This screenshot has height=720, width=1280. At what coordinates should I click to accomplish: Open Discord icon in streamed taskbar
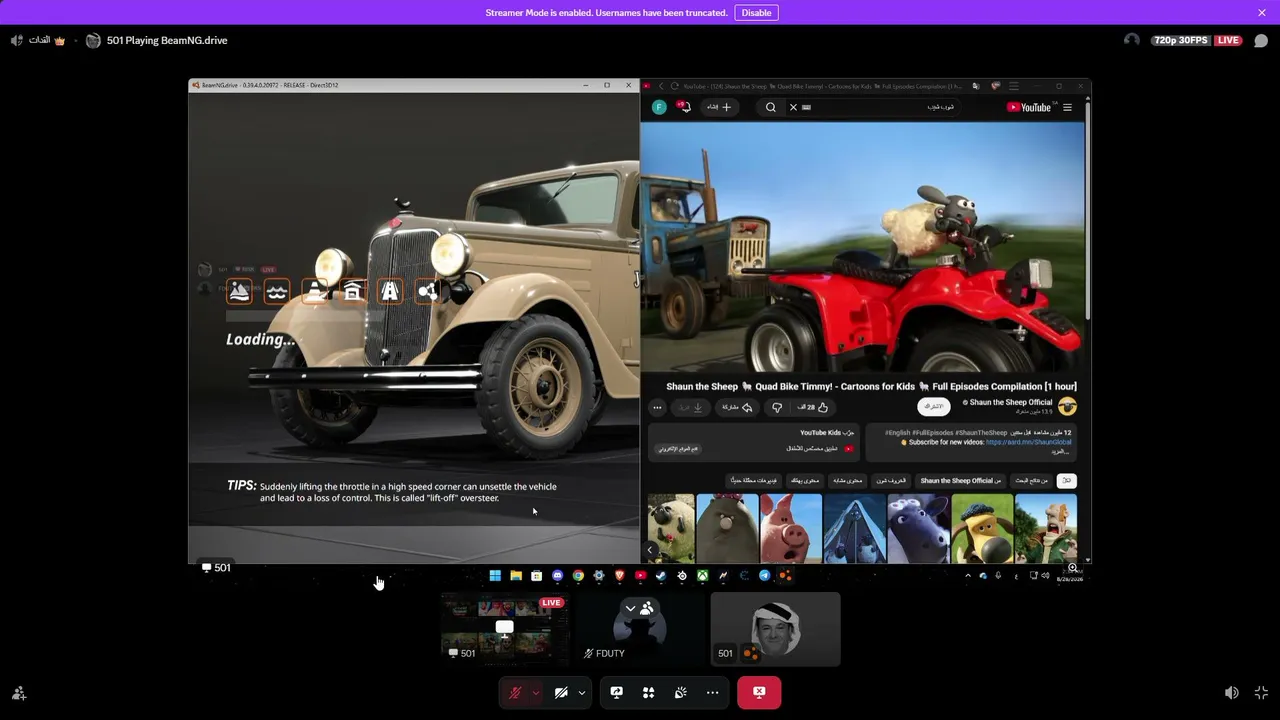pos(557,576)
